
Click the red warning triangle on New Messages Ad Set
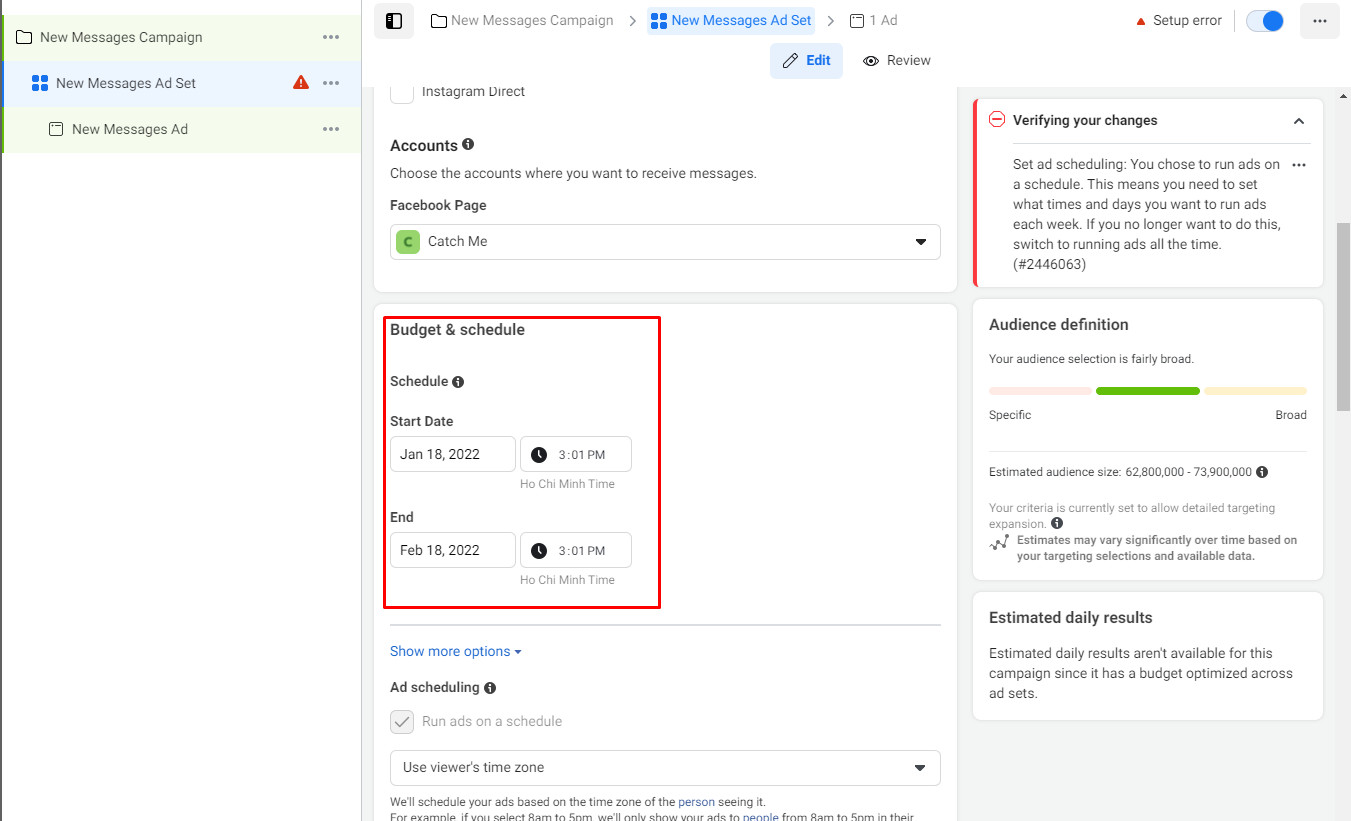tap(301, 83)
